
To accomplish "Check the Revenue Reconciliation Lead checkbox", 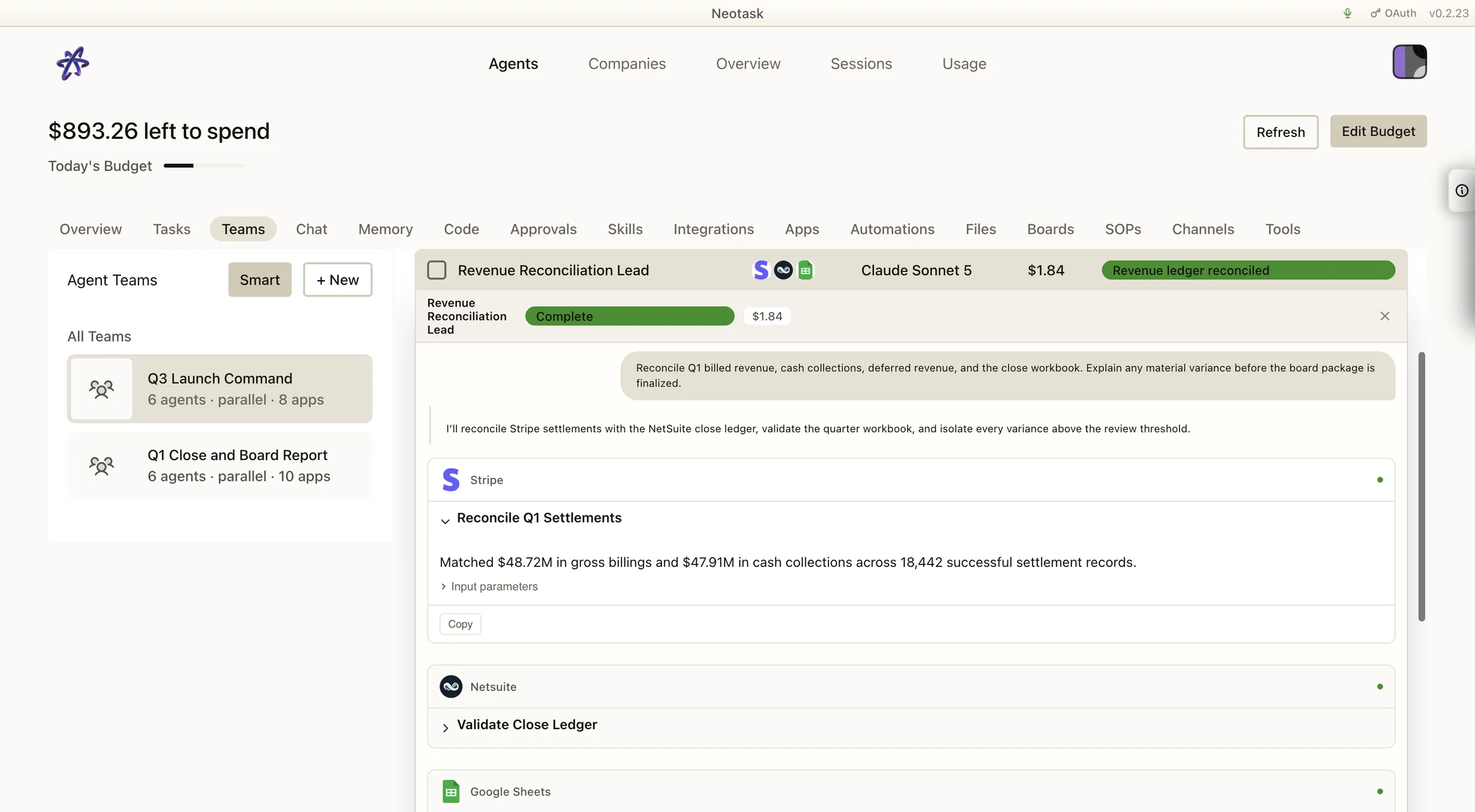I will click(436, 270).
